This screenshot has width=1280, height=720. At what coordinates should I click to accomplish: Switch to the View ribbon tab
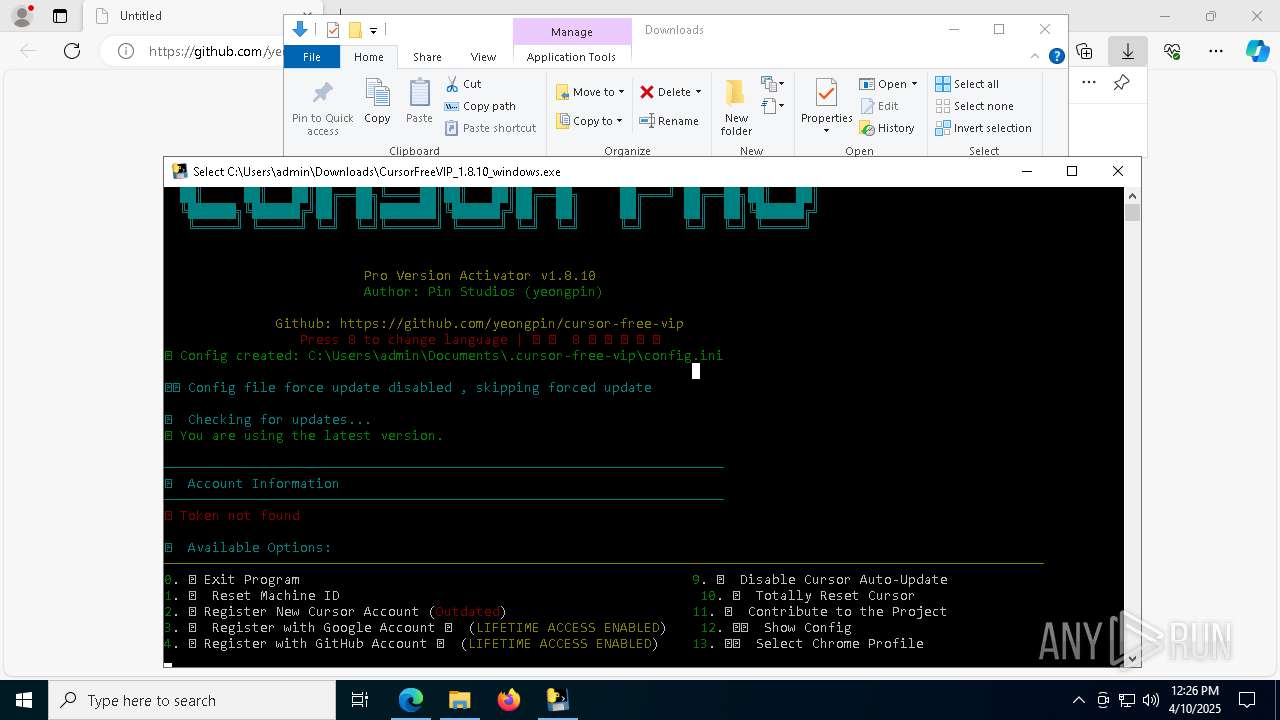coord(483,57)
